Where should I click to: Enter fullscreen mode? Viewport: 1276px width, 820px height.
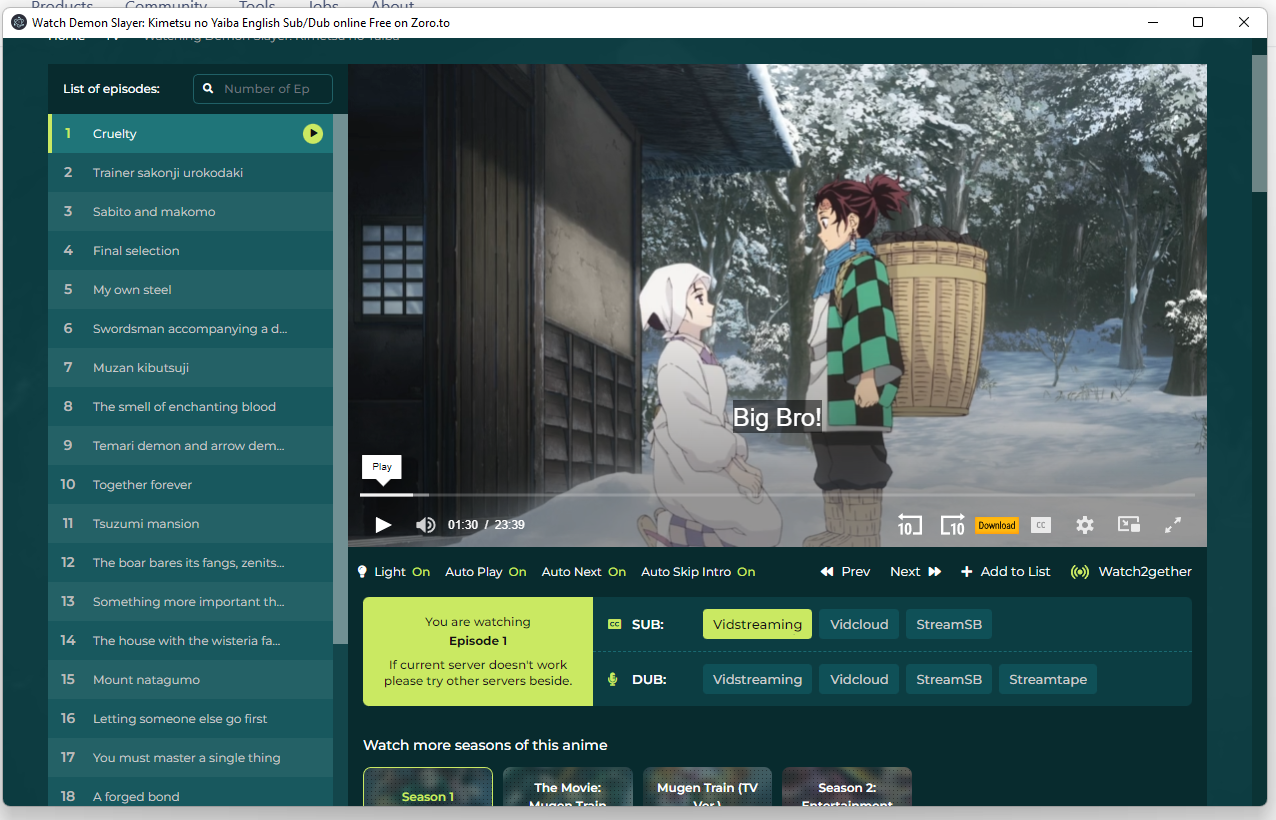click(x=1174, y=525)
